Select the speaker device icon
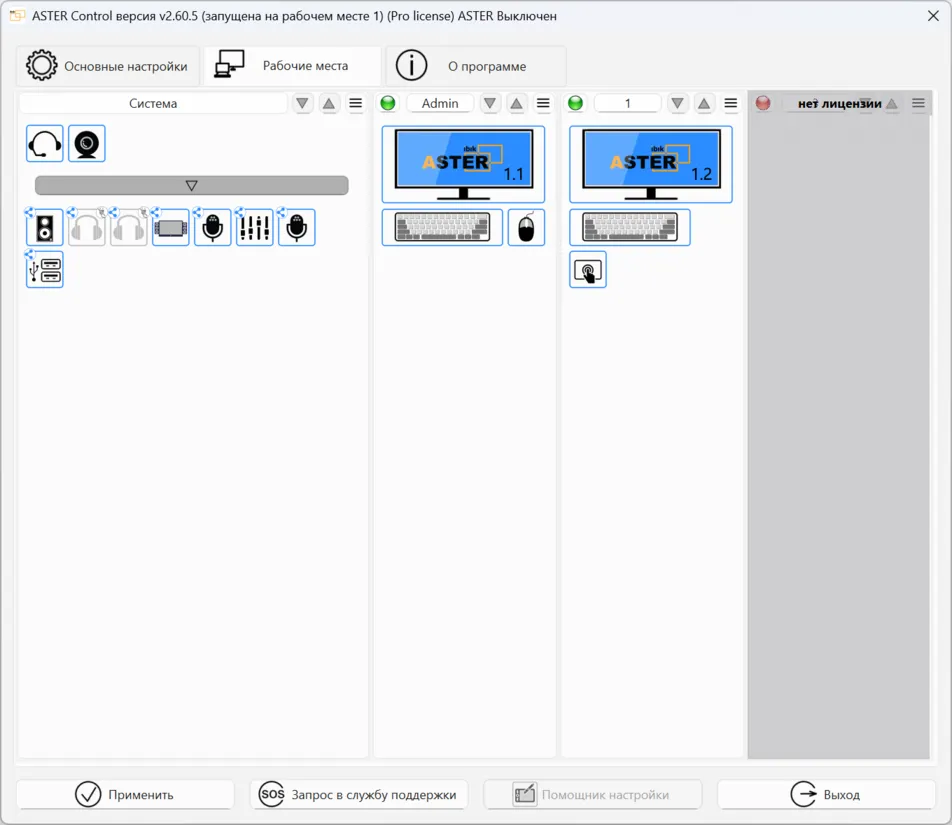 pos(42,226)
